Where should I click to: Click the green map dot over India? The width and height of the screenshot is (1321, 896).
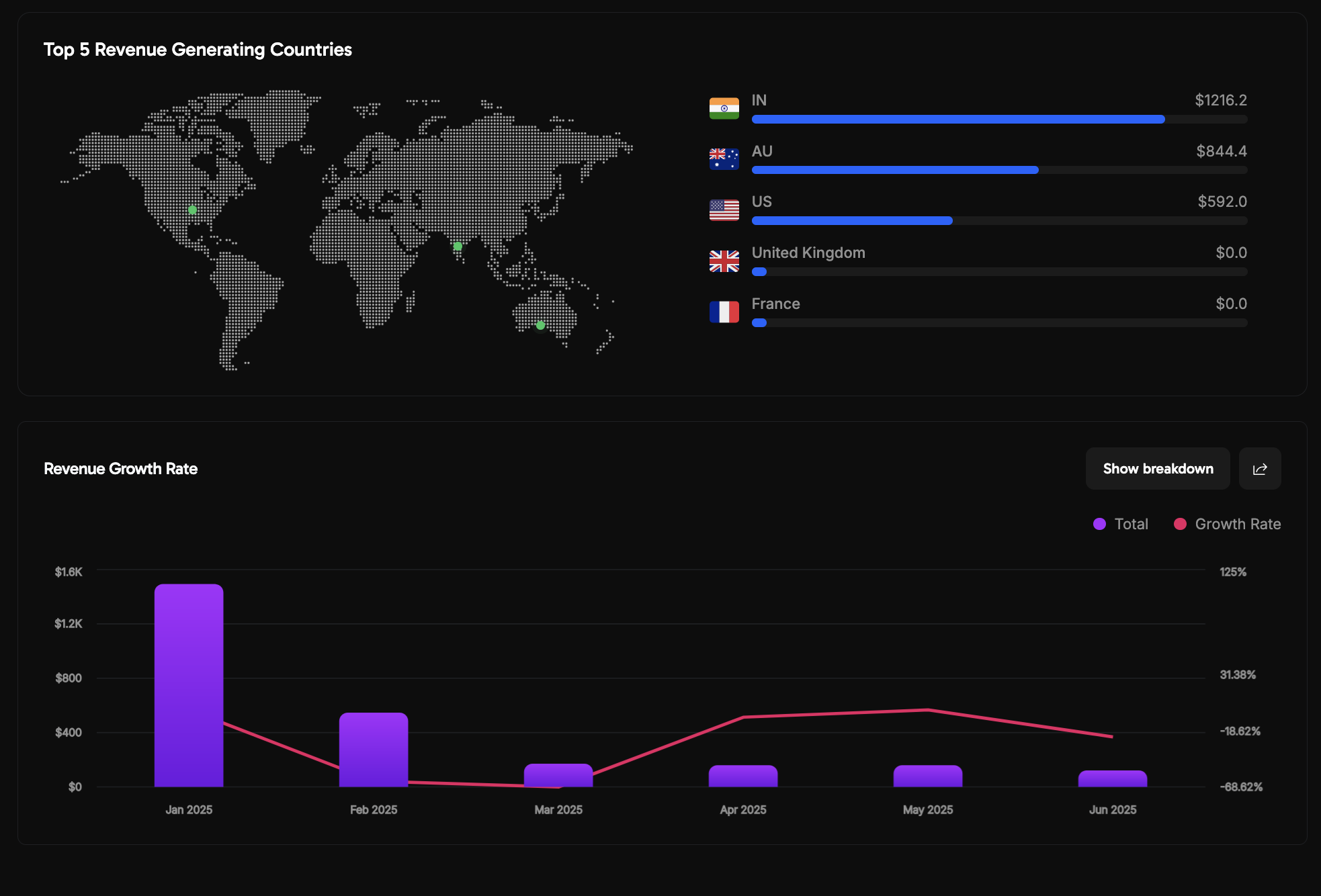(458, 247)
